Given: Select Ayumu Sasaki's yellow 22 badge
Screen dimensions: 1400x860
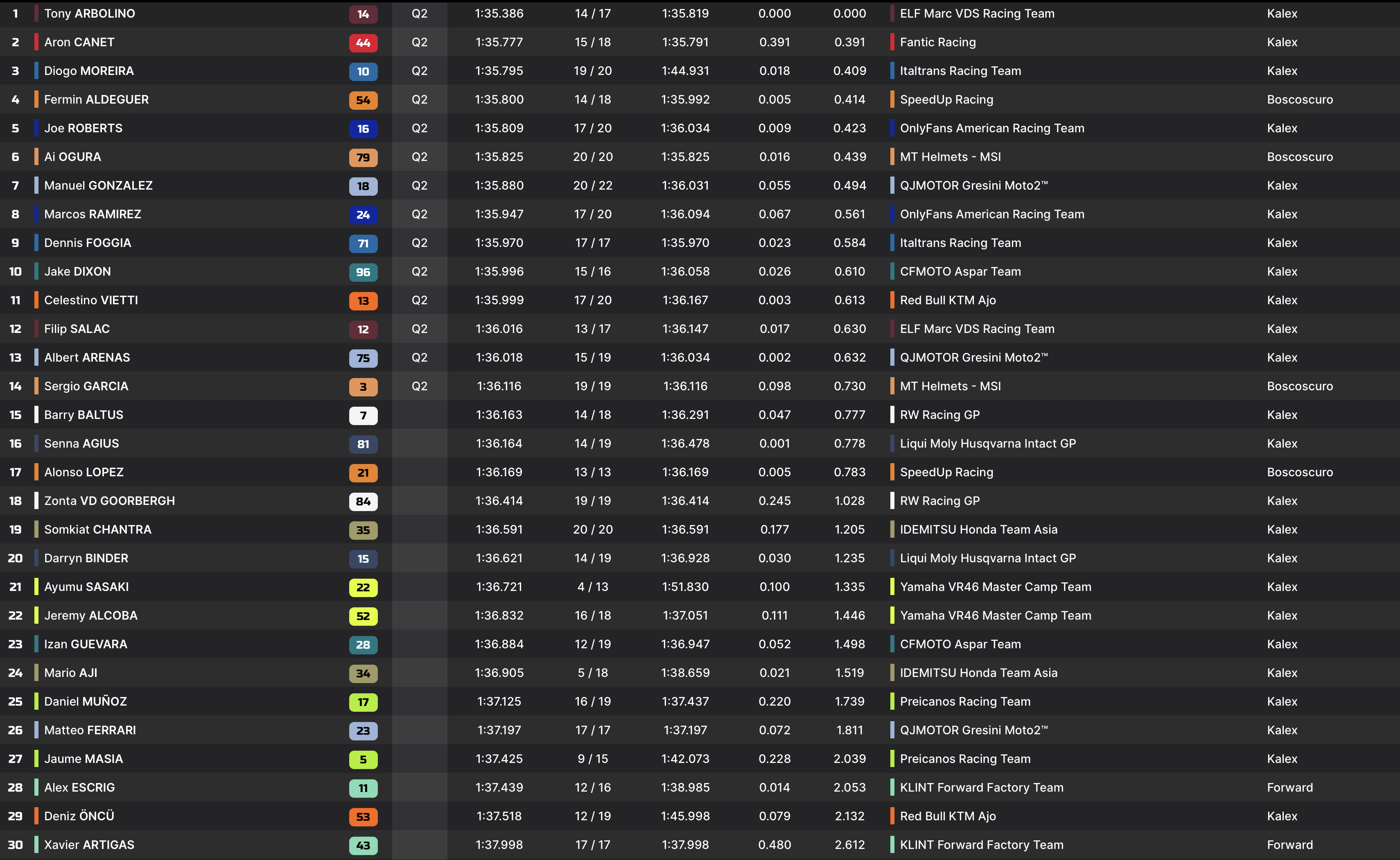Looking at the screenshot, I should tap(363, 587).
